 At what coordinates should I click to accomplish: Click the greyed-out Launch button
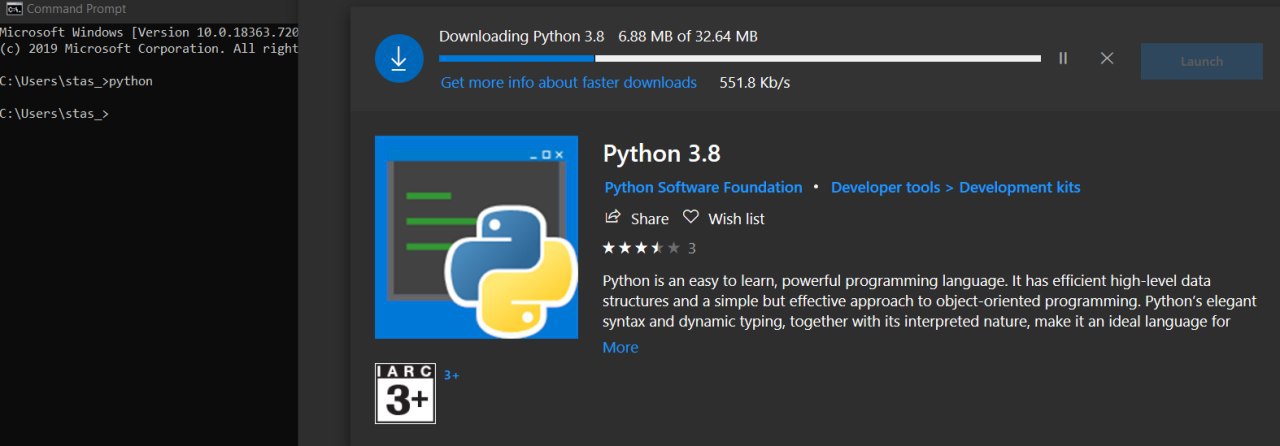pos(1201,61)
